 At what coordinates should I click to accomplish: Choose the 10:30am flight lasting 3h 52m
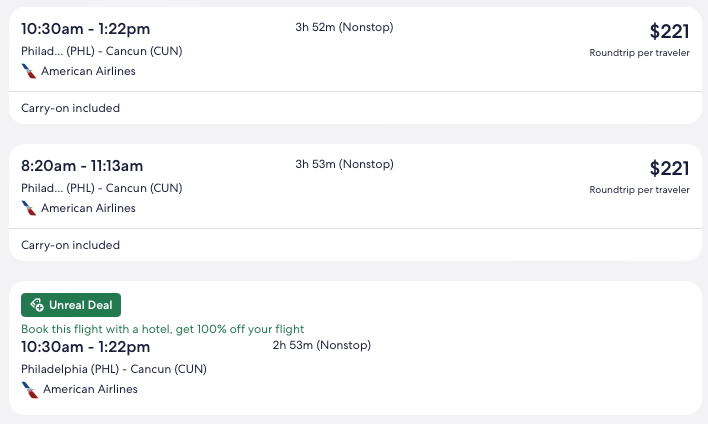[x=85, y=29]
